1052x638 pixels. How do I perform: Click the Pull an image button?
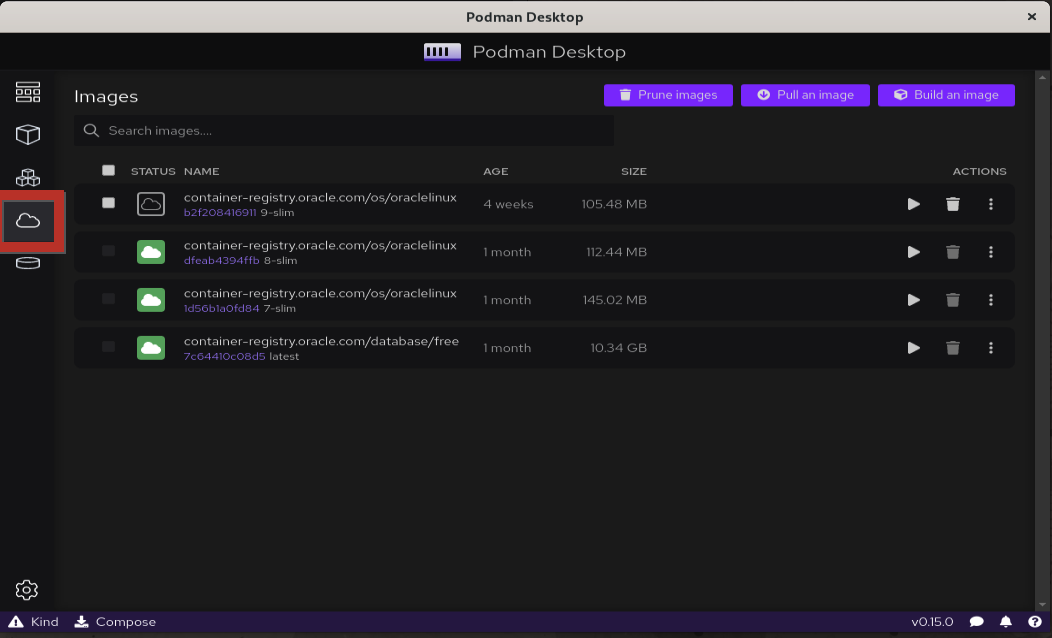point(805,95)
